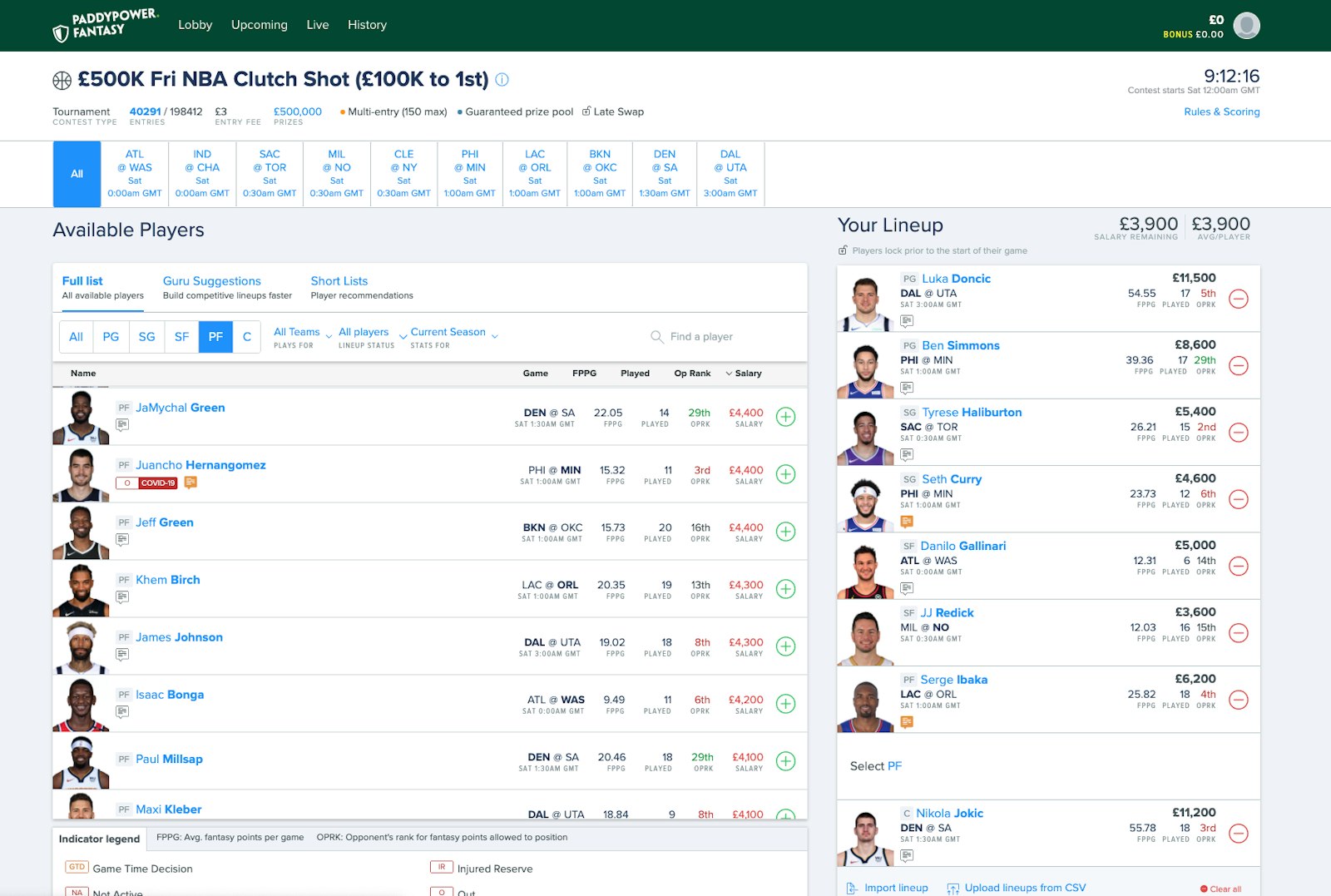Expand the All Teams dropdown
This screenshot has height=896, width=1331.
click(303, 336)
